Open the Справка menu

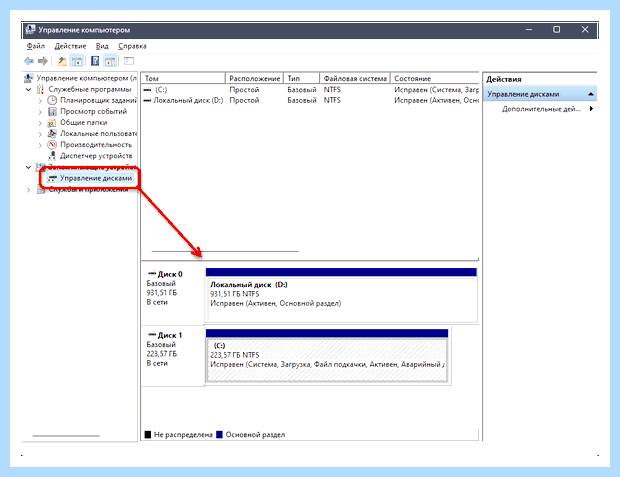click(x=132, y=46)
